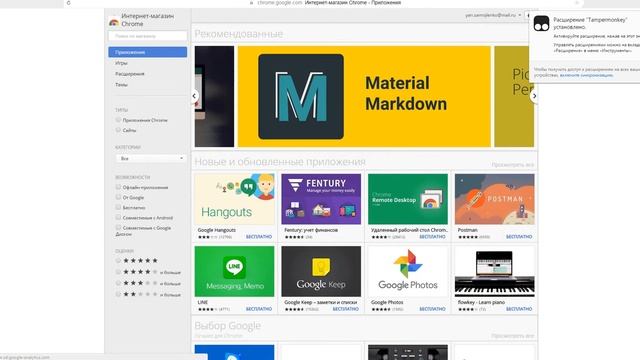The image size is (640, 360).
Task: Click БЕСПЛАТНО under Chrome Remote Desktop
Action: (432, 237)
